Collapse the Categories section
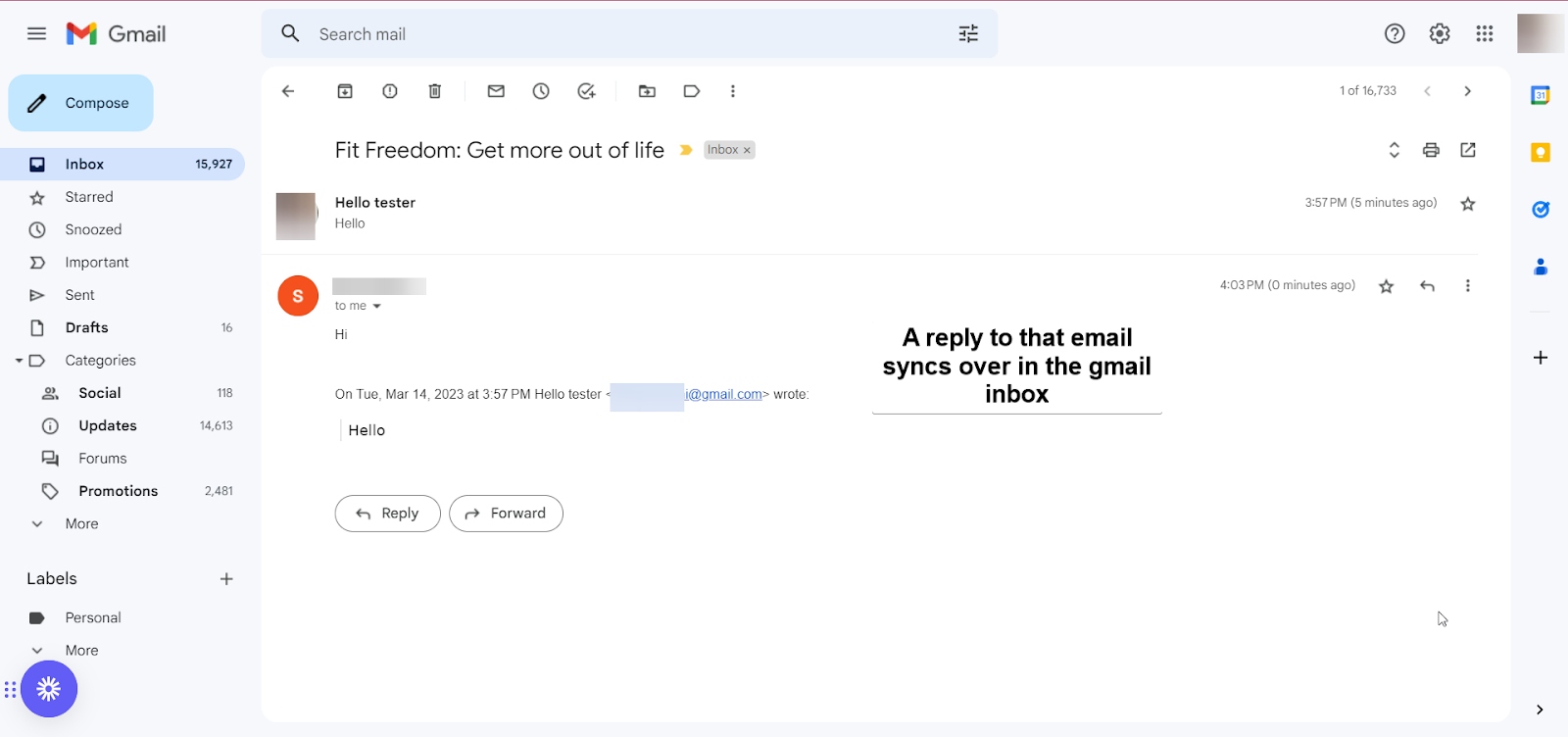The width and height of the screenshot is (1568, 737). (19, 361)
